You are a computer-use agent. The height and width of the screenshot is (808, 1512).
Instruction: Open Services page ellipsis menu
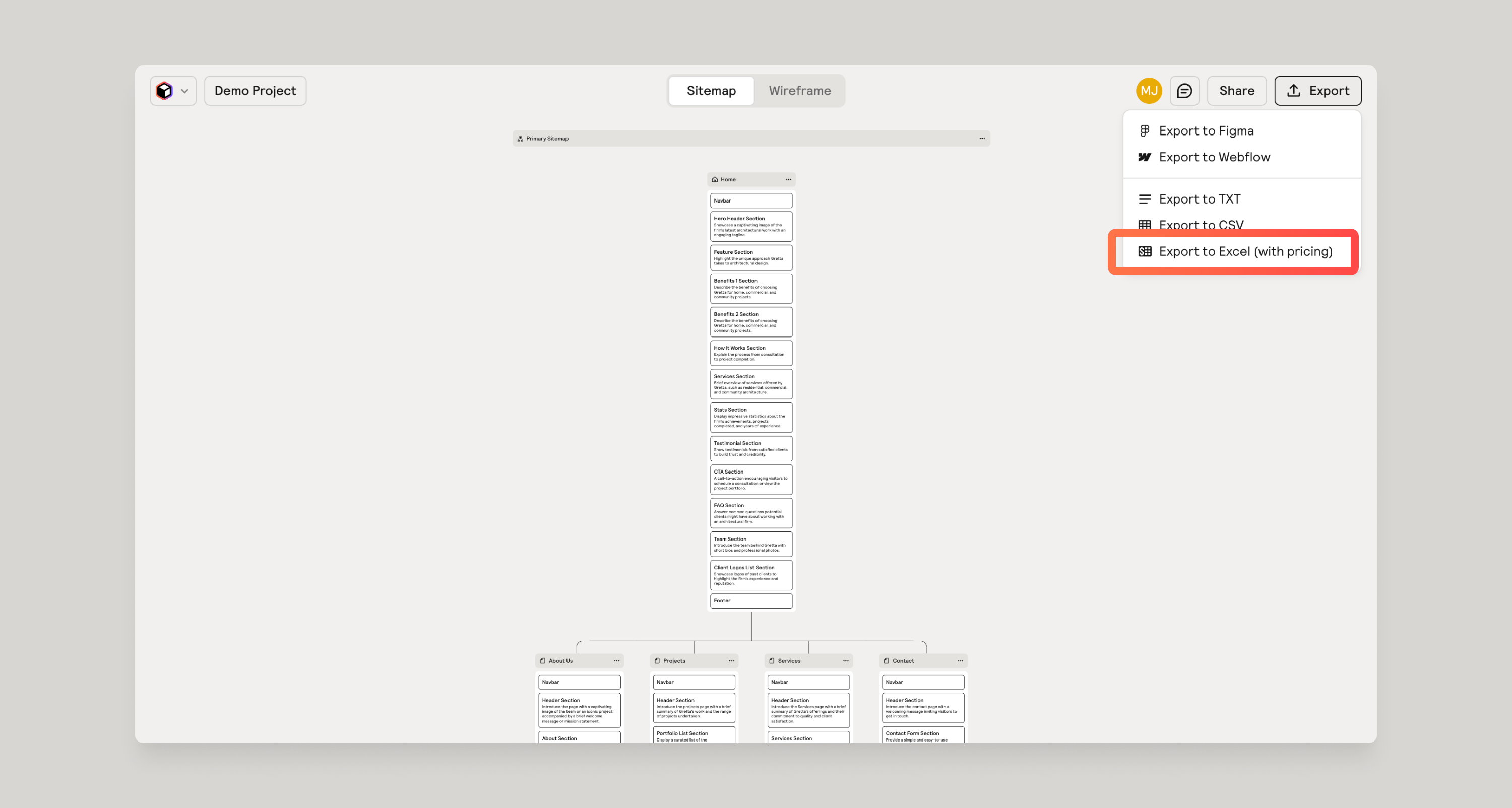point(845,661)
